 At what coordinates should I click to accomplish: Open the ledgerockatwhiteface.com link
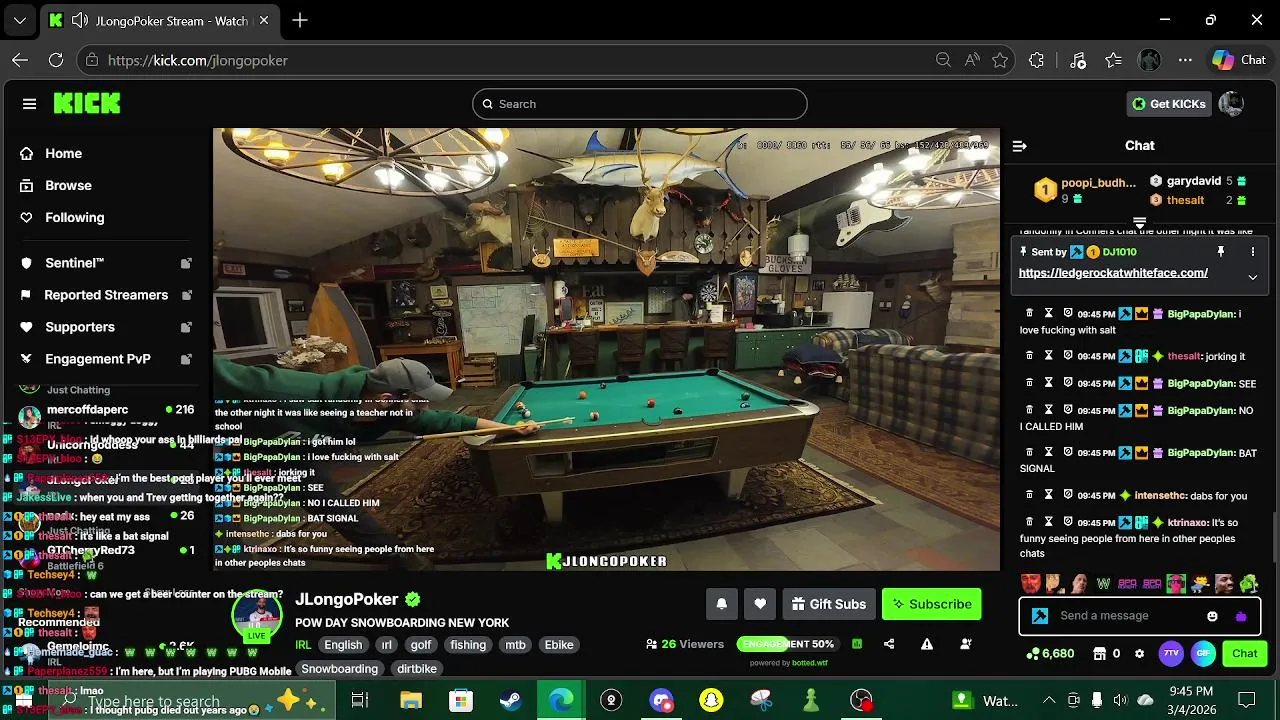coord(1113,273)
